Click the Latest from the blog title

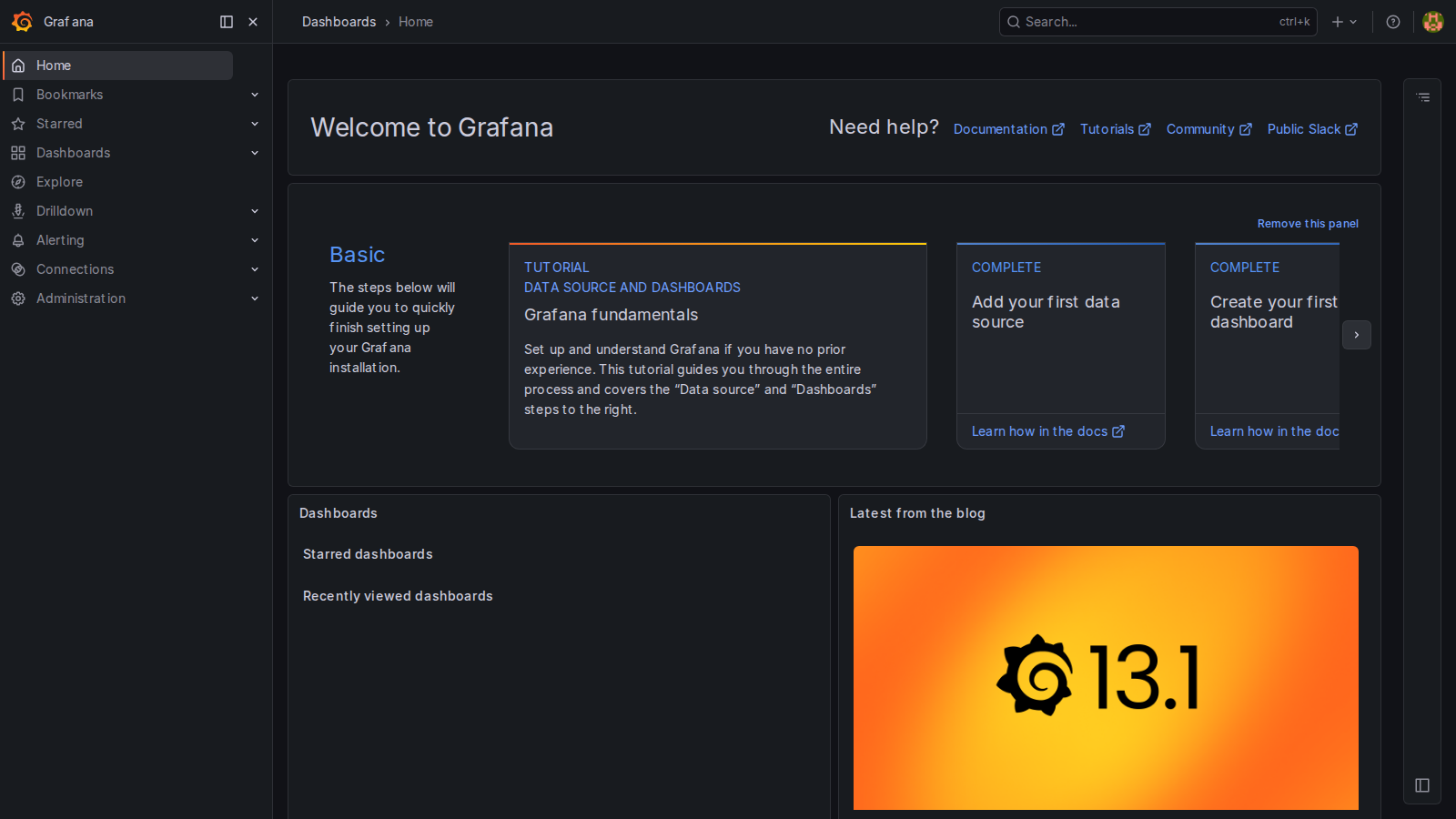(x=917, y=513)
